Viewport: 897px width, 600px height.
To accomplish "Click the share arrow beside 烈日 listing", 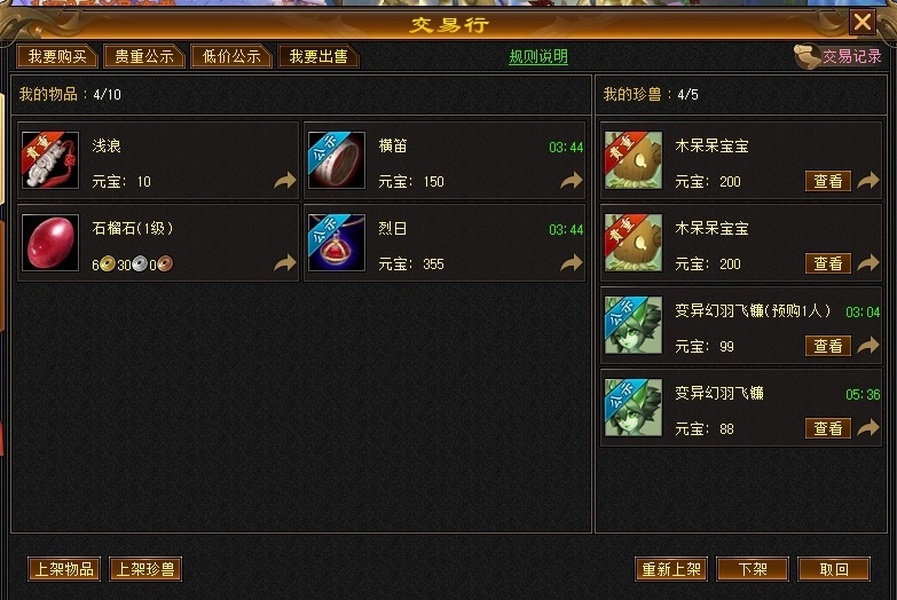I will coord(571,263).
